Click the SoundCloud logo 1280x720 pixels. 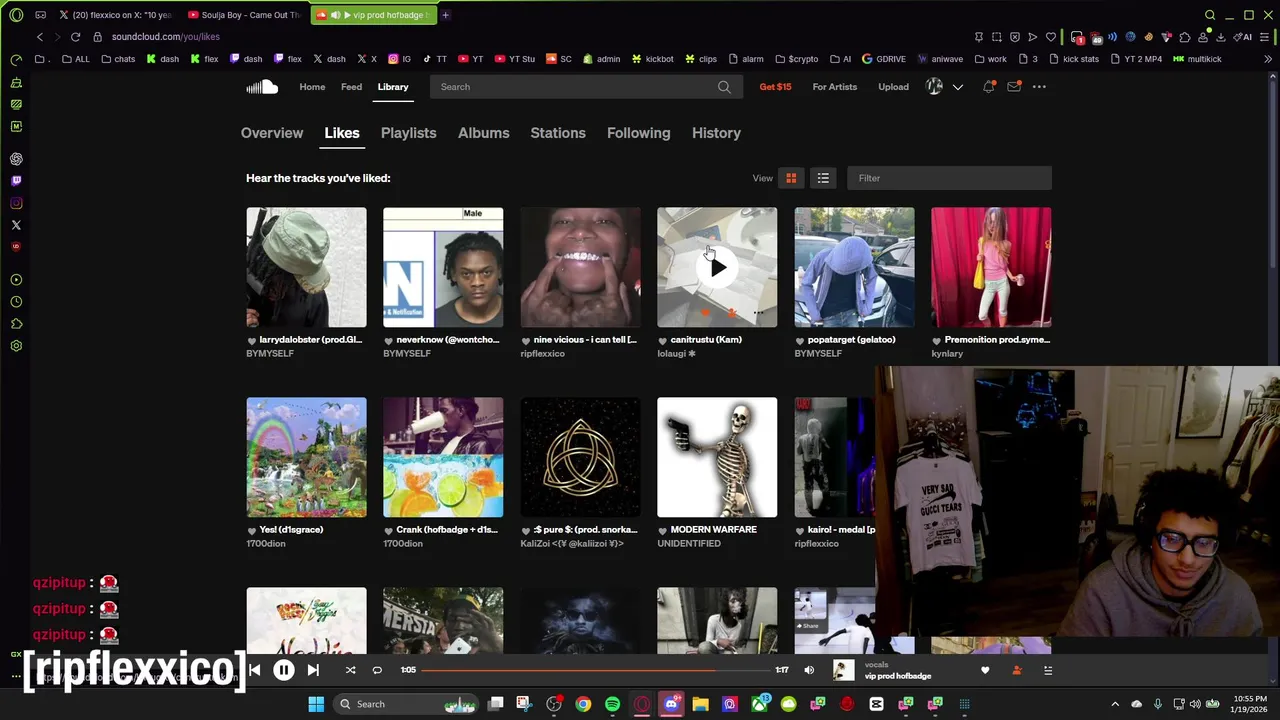click(x=262, y=87)
